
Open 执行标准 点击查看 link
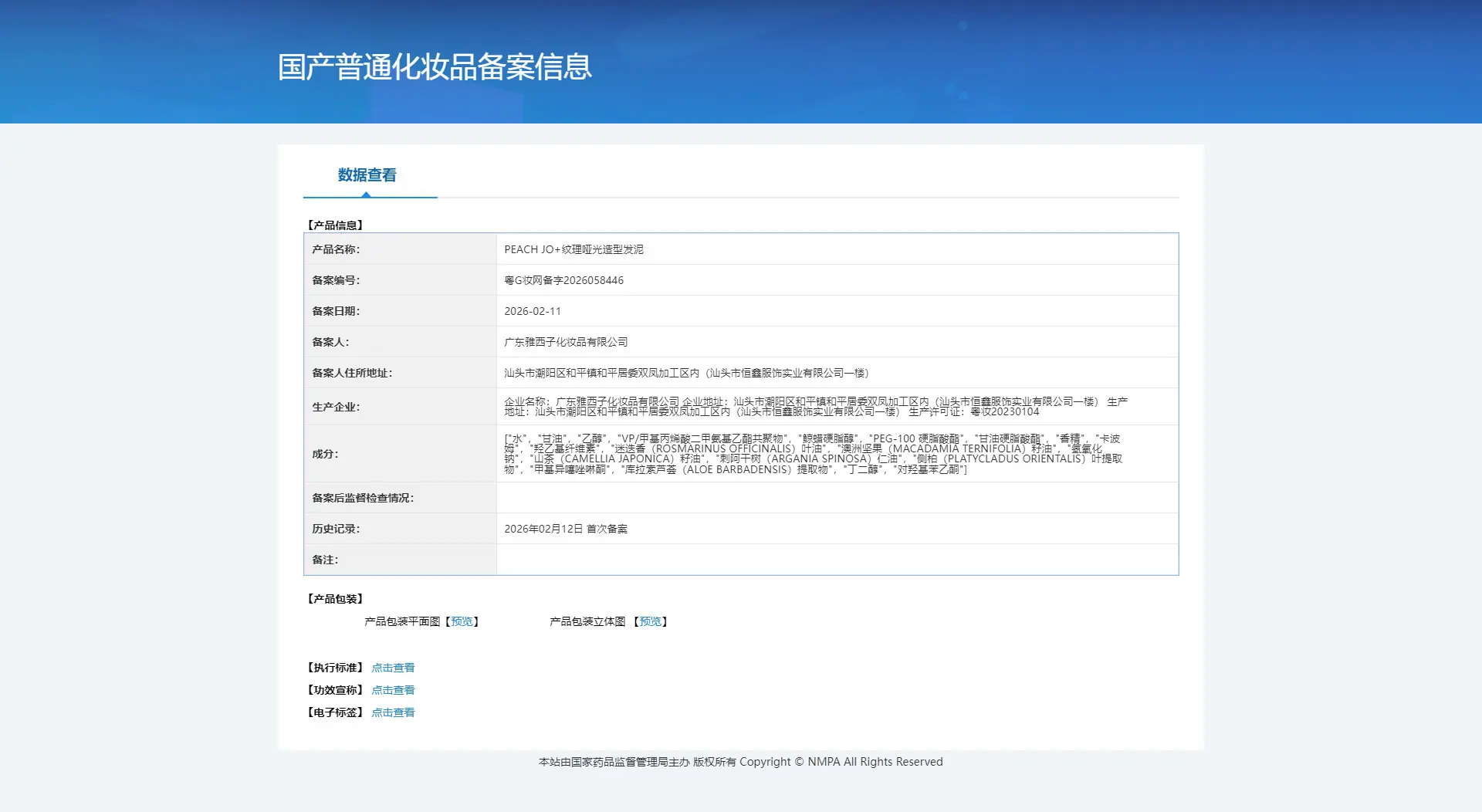[393, 668]
